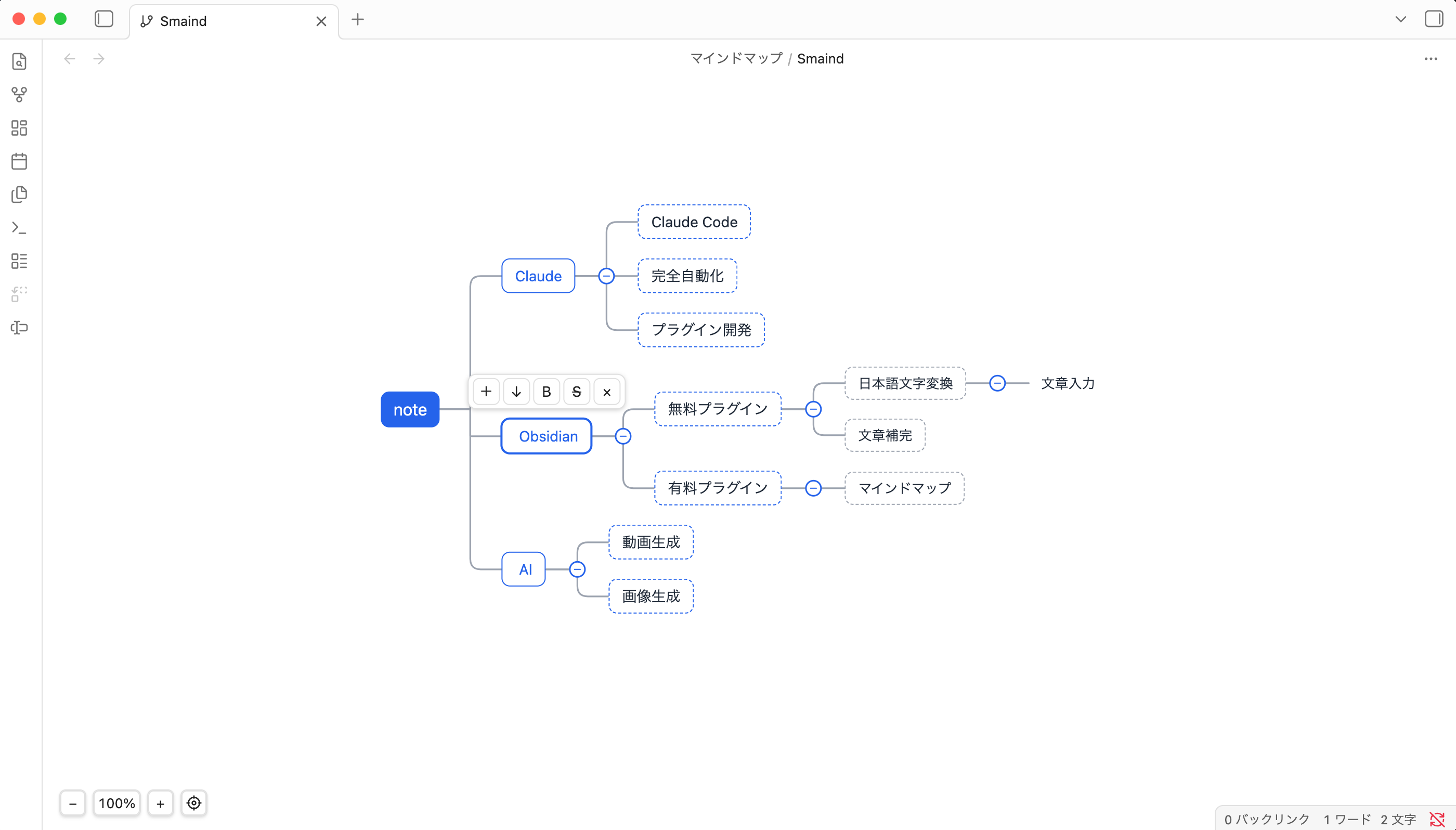The width and height of the screenshot is (1456, 830).
Task: Zoom out with the minus button
Action: [x=73, y=803]
